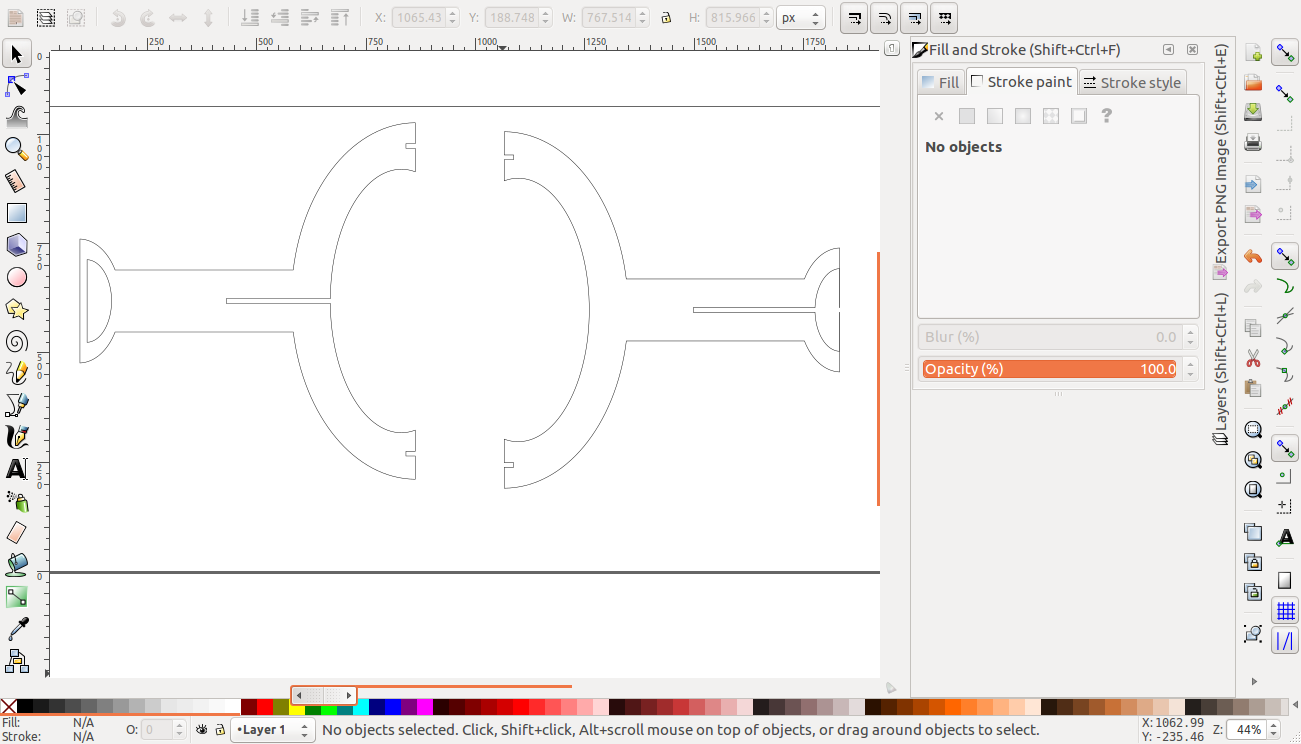Choose Flat color paint button
The height and width of the screenshot is (744, 1301).
(967, 116)
